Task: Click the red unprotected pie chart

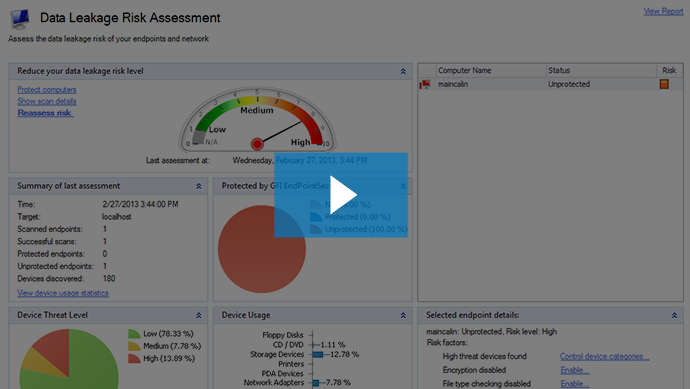Action: coord(262,249)
